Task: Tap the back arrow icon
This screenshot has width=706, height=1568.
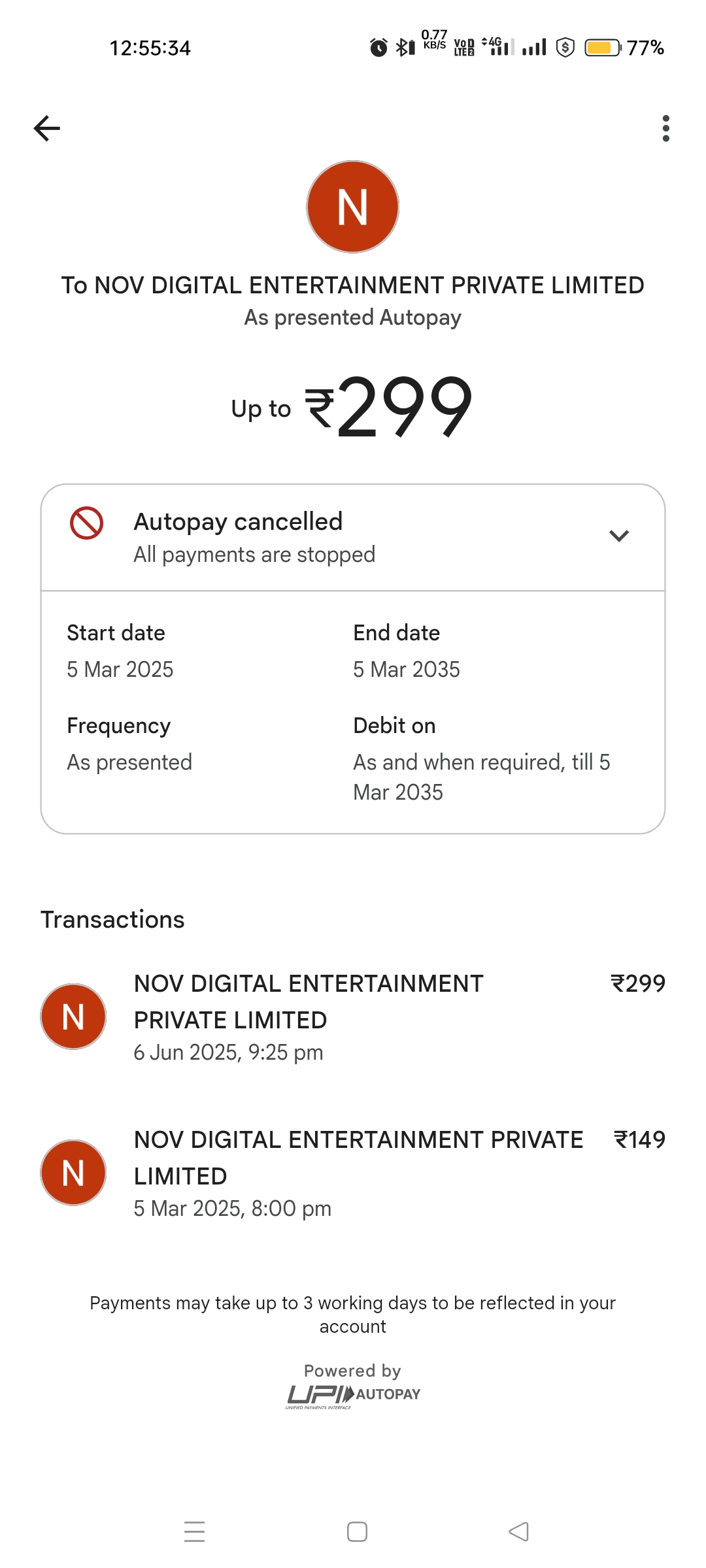Action: [x=47, y=128]
